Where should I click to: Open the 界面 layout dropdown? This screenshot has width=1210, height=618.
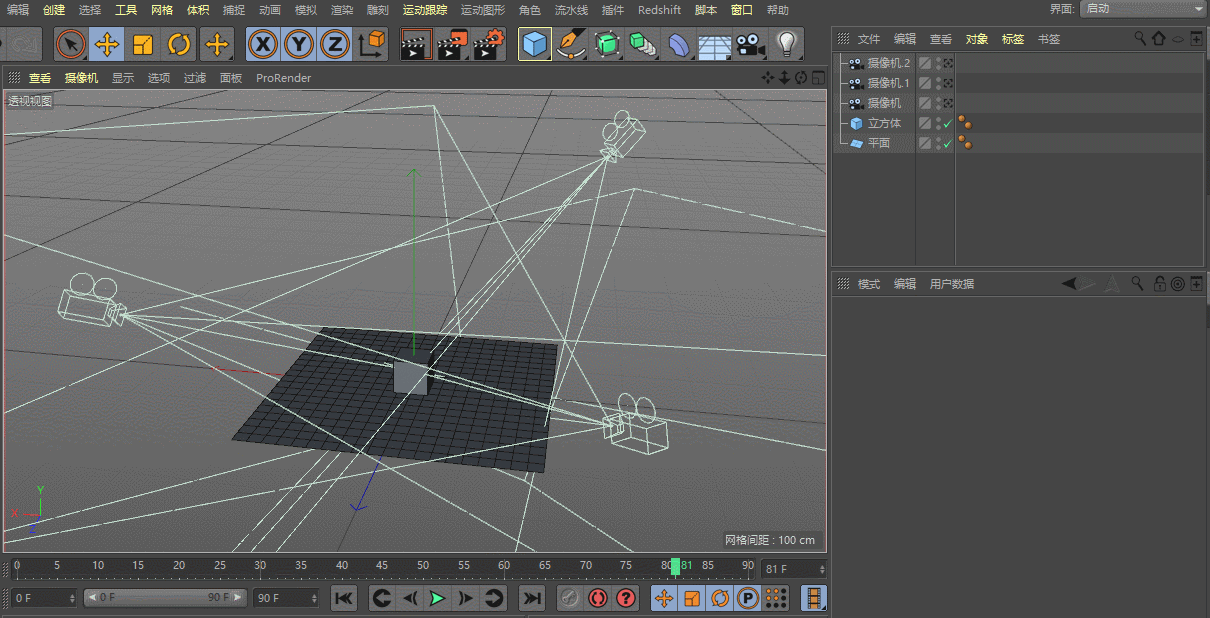(x=1142, y=9)
